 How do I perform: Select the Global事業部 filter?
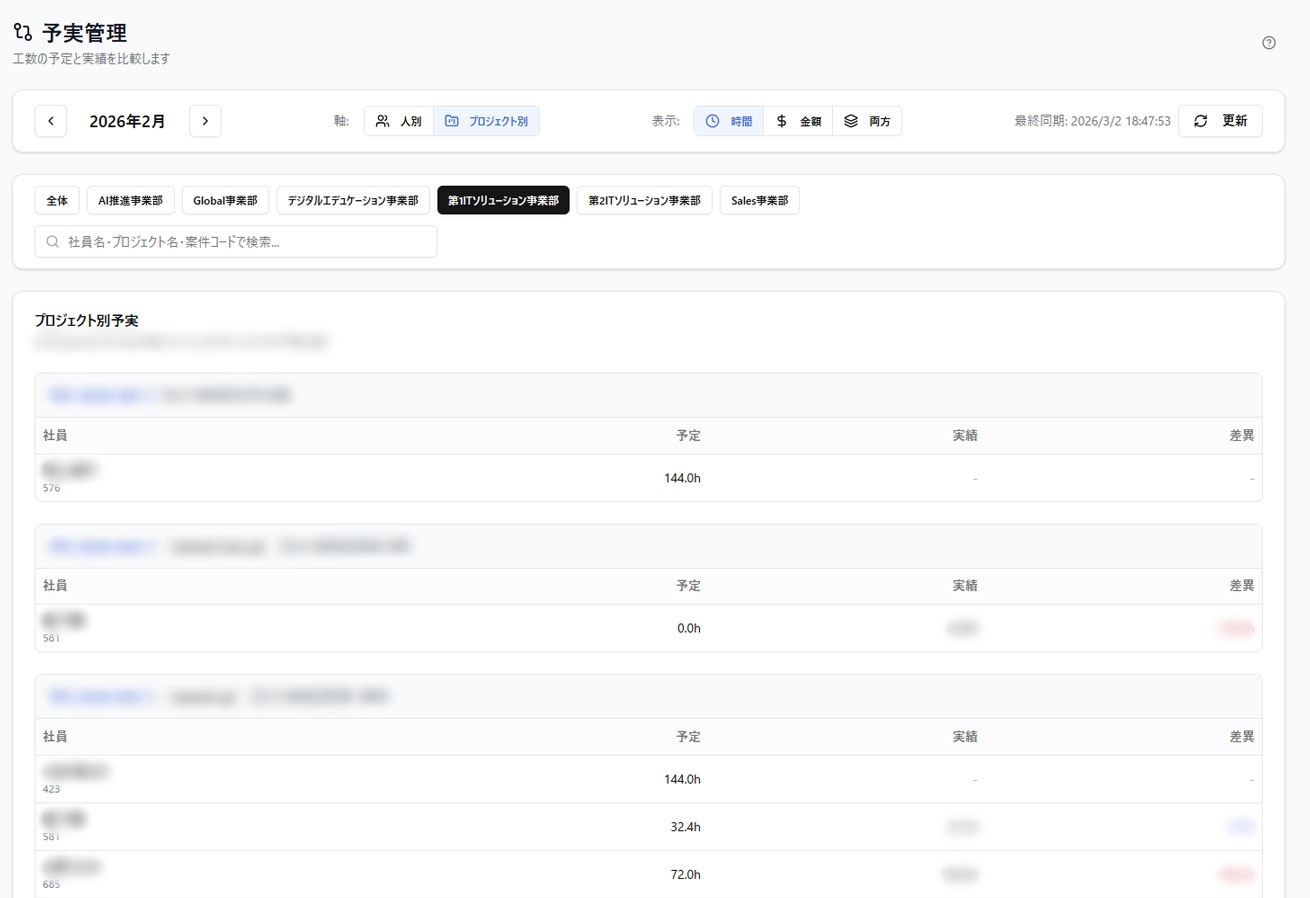click(225, 200)
